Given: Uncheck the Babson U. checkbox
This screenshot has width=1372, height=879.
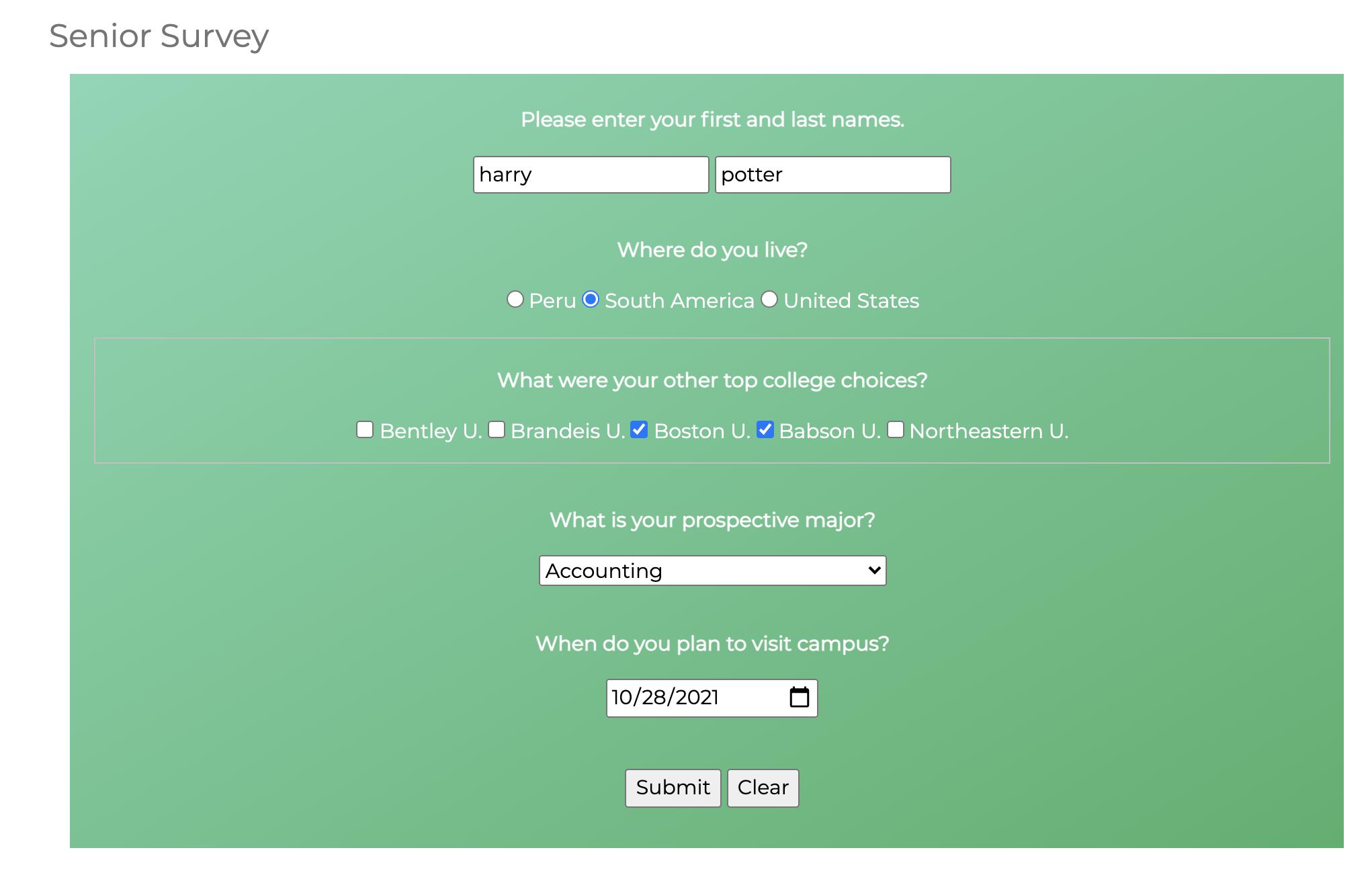Looking at the screenshot, I should click(766, 430).
